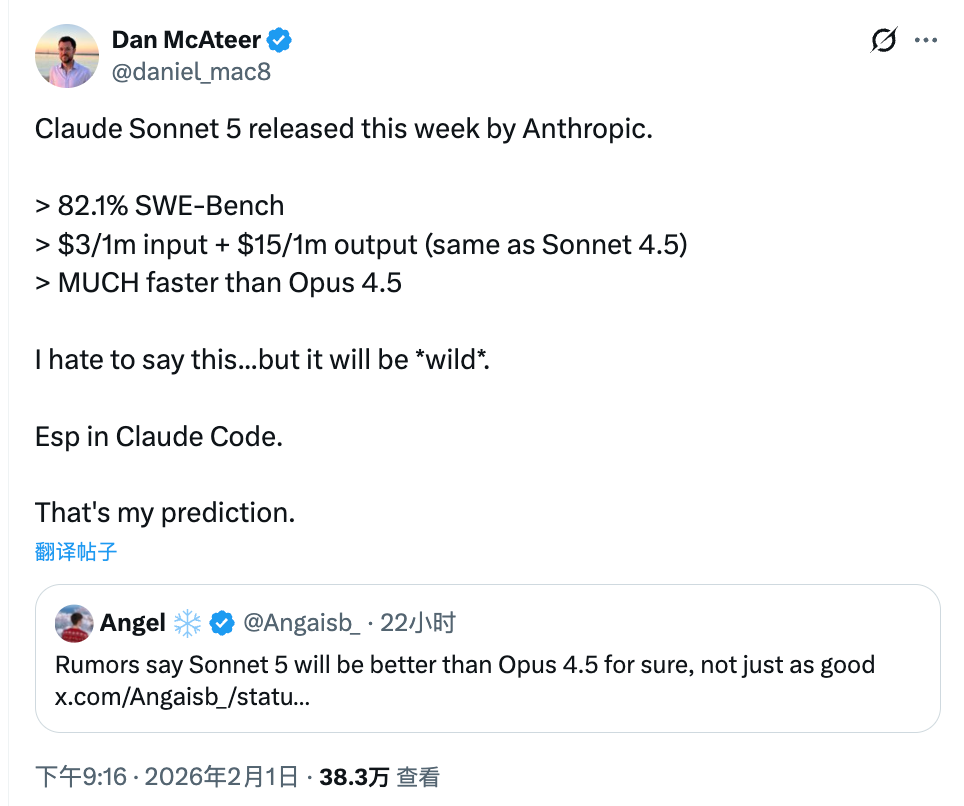Open the quoted post about Sonnet 5 rumors

click(465, 666)
